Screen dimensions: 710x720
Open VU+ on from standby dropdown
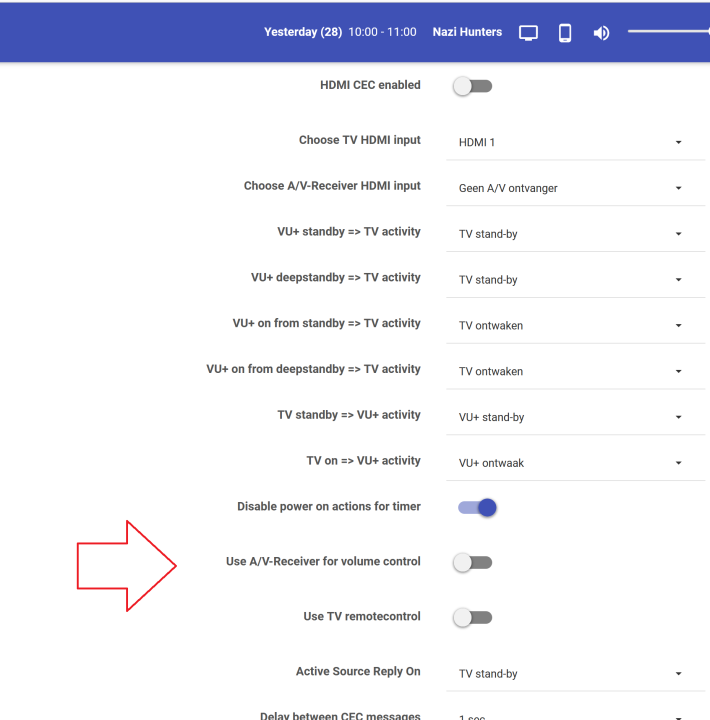click(574, 325)
